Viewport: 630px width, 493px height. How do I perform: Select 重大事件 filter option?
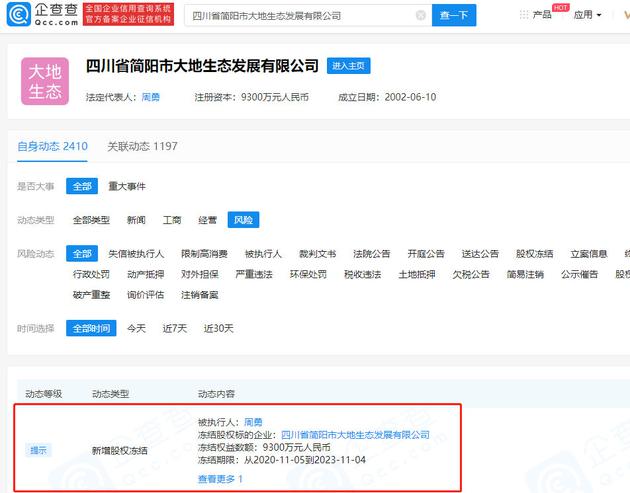[x=126, y=186]
